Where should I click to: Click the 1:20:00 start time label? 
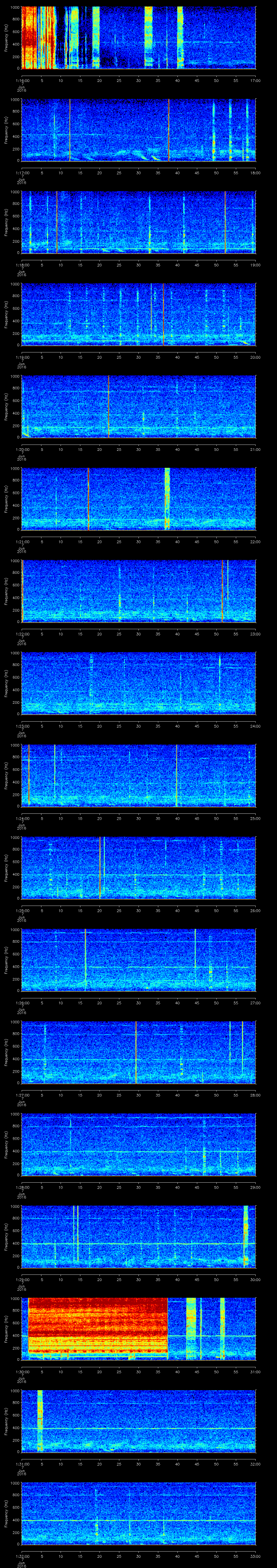point(22,449)
